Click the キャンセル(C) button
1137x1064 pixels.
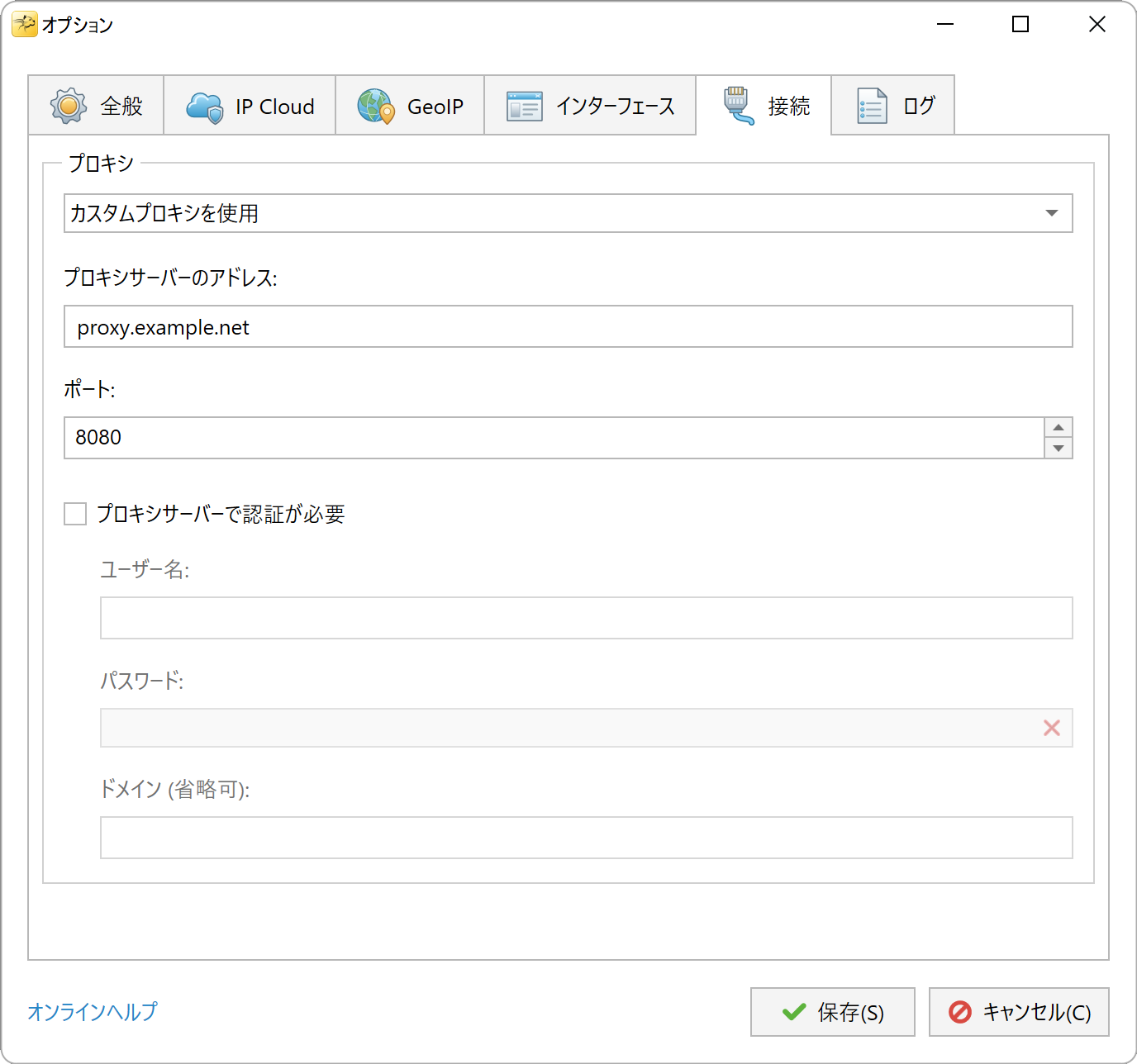point(1019,1012)
